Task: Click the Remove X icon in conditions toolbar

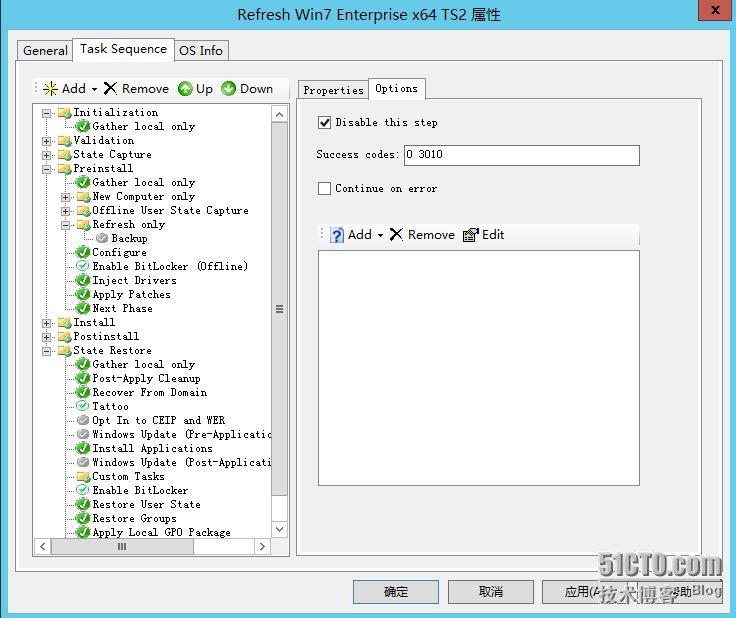Action: [x=396, y=234]
